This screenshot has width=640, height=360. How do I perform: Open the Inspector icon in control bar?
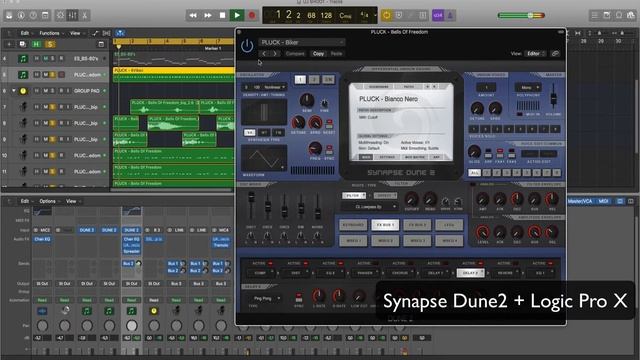coord(21,16)
